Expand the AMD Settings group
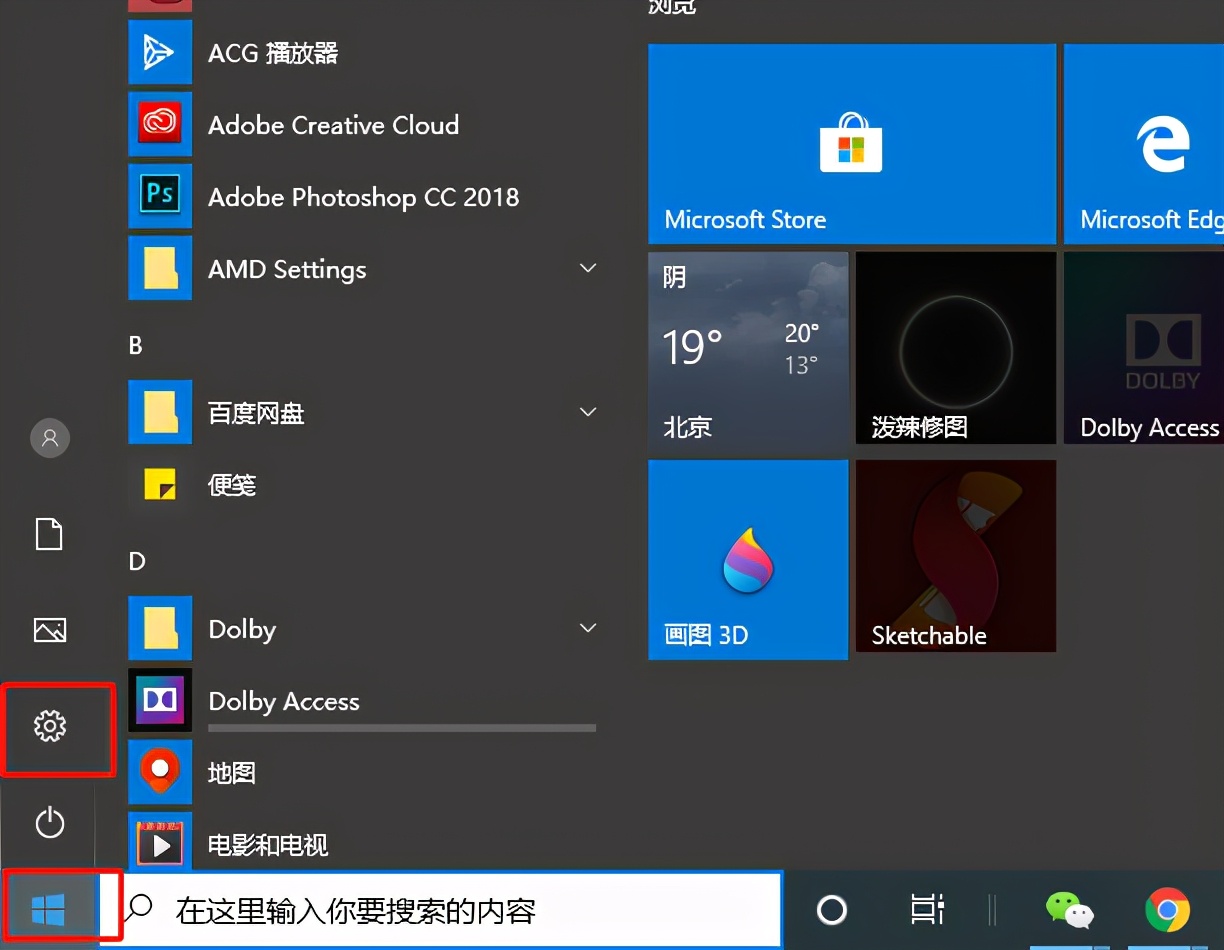Viewport: 1224px width, 950px height. point(587,268)
